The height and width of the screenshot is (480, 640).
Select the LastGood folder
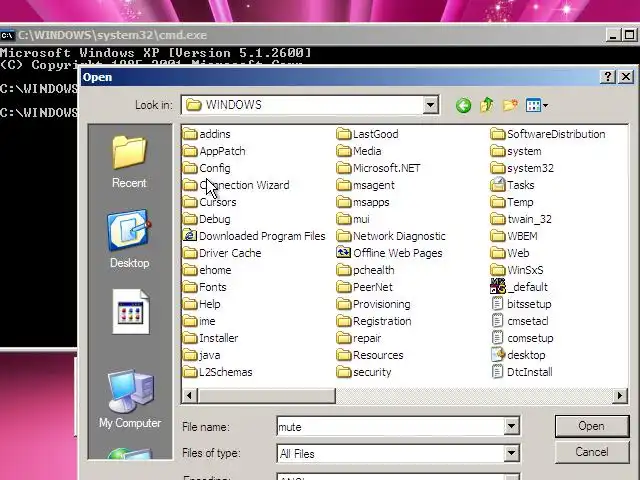tap(368, 134)
